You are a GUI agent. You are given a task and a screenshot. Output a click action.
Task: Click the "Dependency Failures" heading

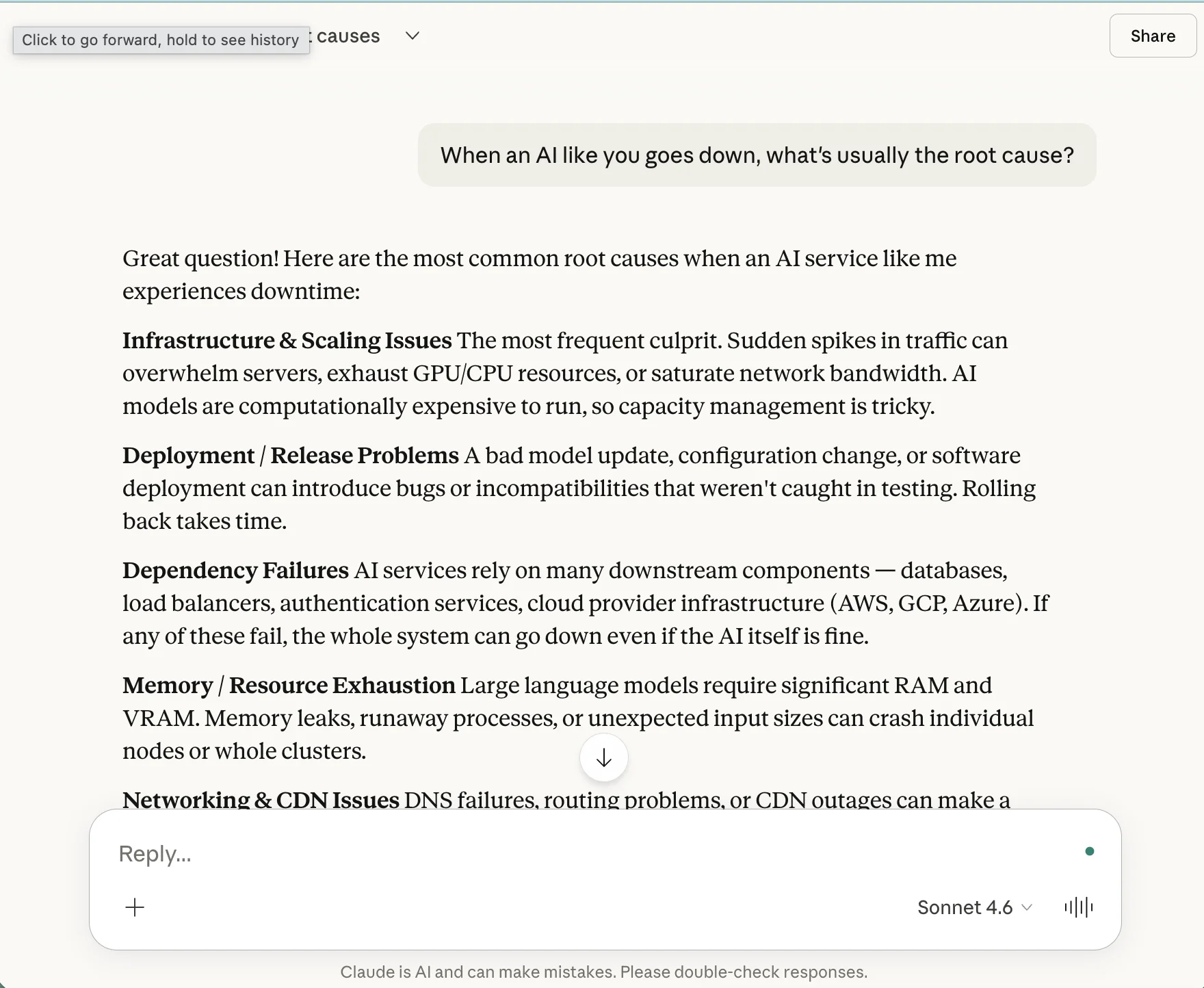235,571
